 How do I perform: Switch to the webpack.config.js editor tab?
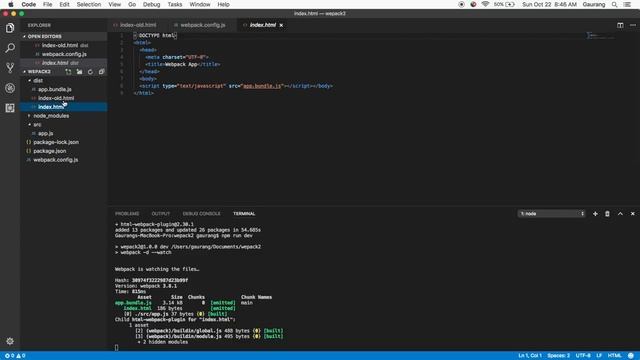click(x=202, y=25)
